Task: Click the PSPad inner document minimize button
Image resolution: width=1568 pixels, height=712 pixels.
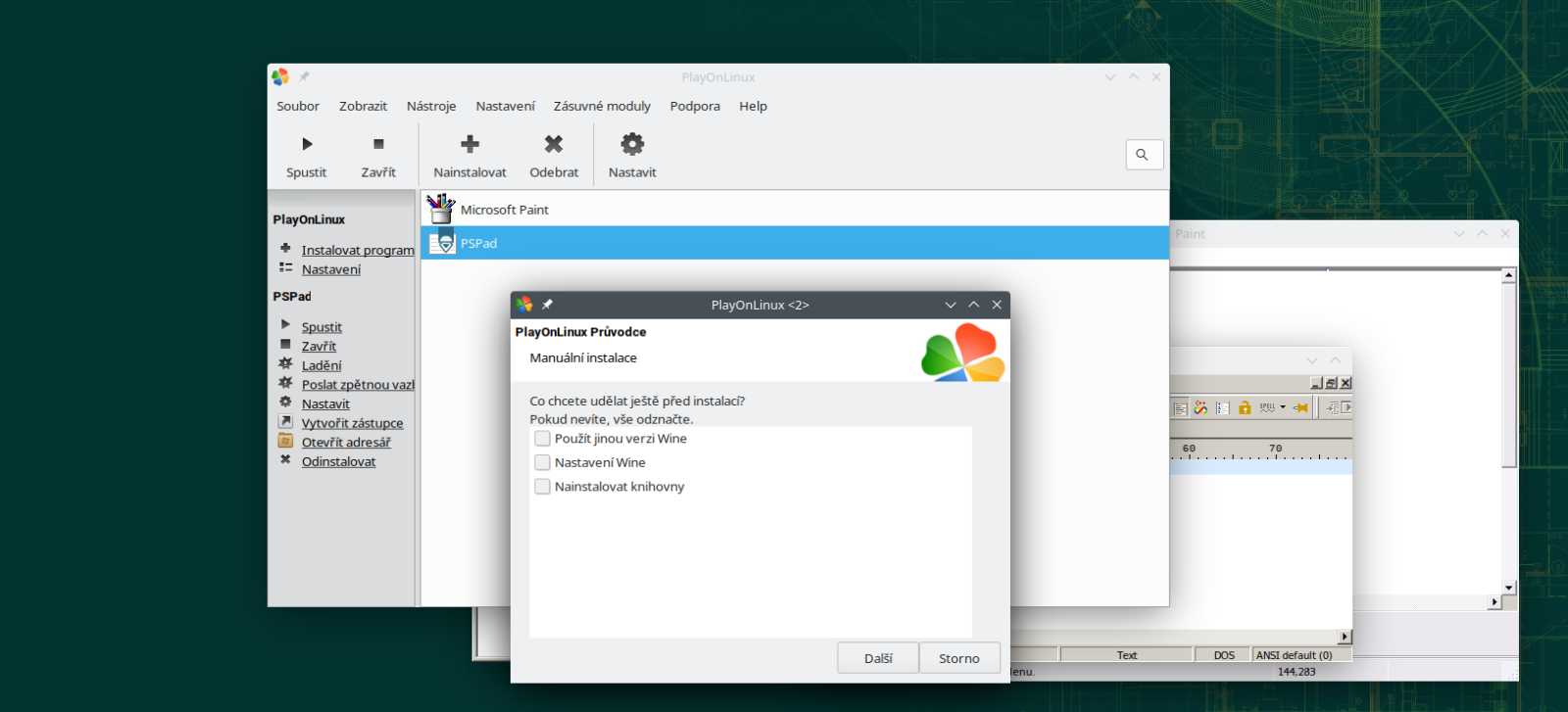Action: (x=1316, y=383)
